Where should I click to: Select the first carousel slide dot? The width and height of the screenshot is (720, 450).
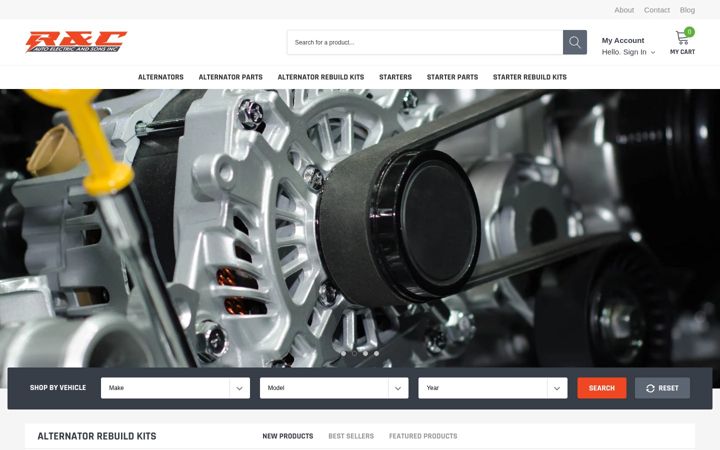(x=343, y=354)
